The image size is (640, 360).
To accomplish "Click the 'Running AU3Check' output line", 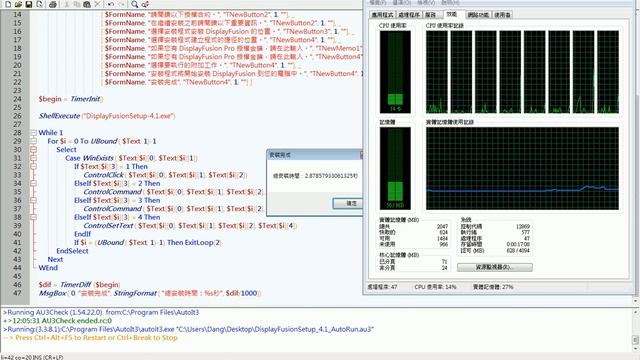I will (101, 312).
